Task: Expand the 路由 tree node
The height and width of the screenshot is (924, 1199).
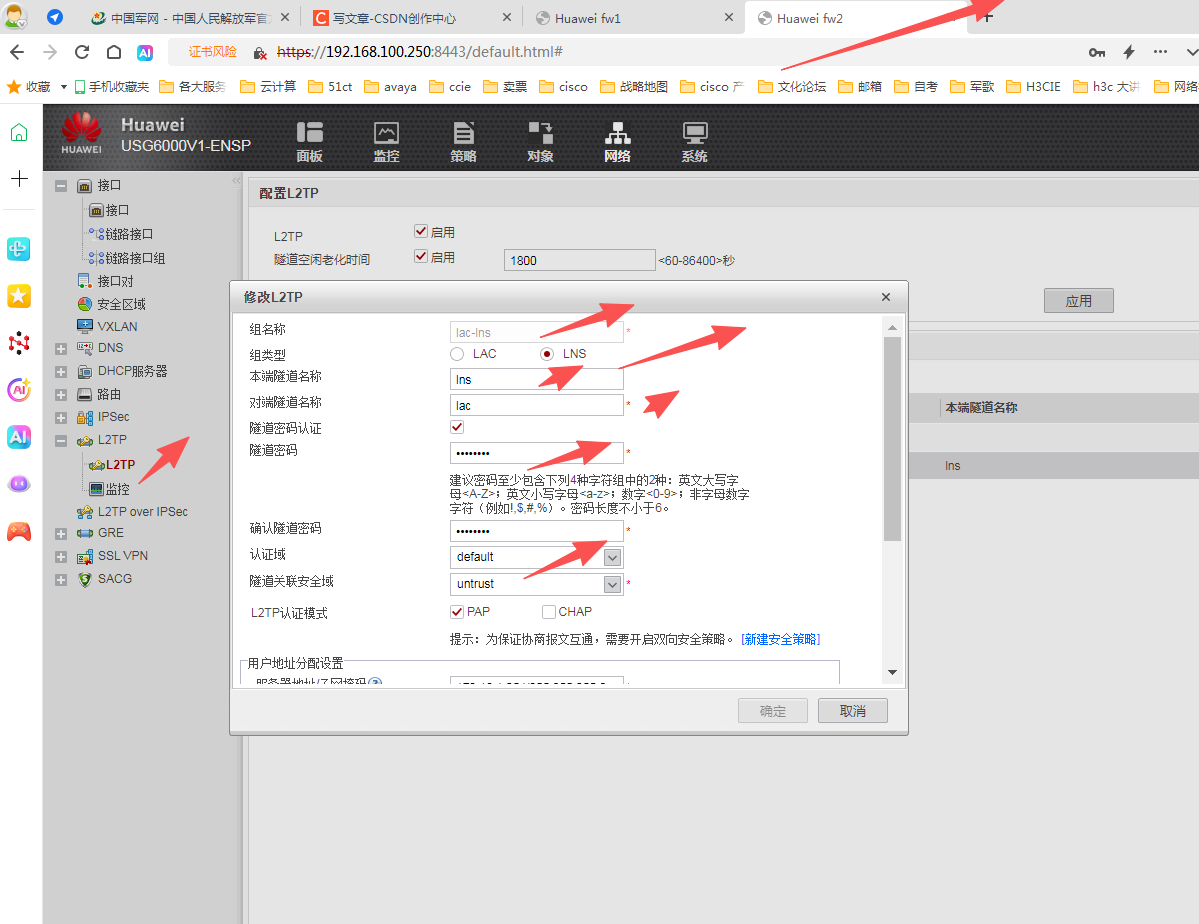Action: pyautogui.click(x=61, y=395)
